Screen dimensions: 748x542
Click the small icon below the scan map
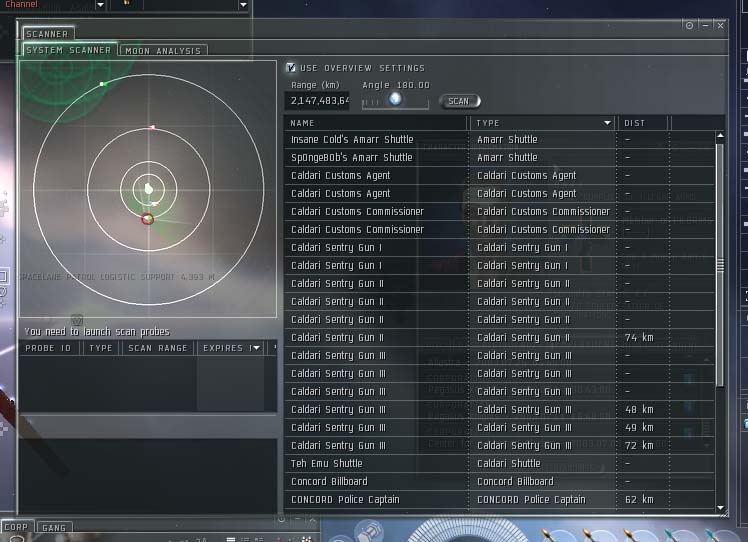point(77,320)
